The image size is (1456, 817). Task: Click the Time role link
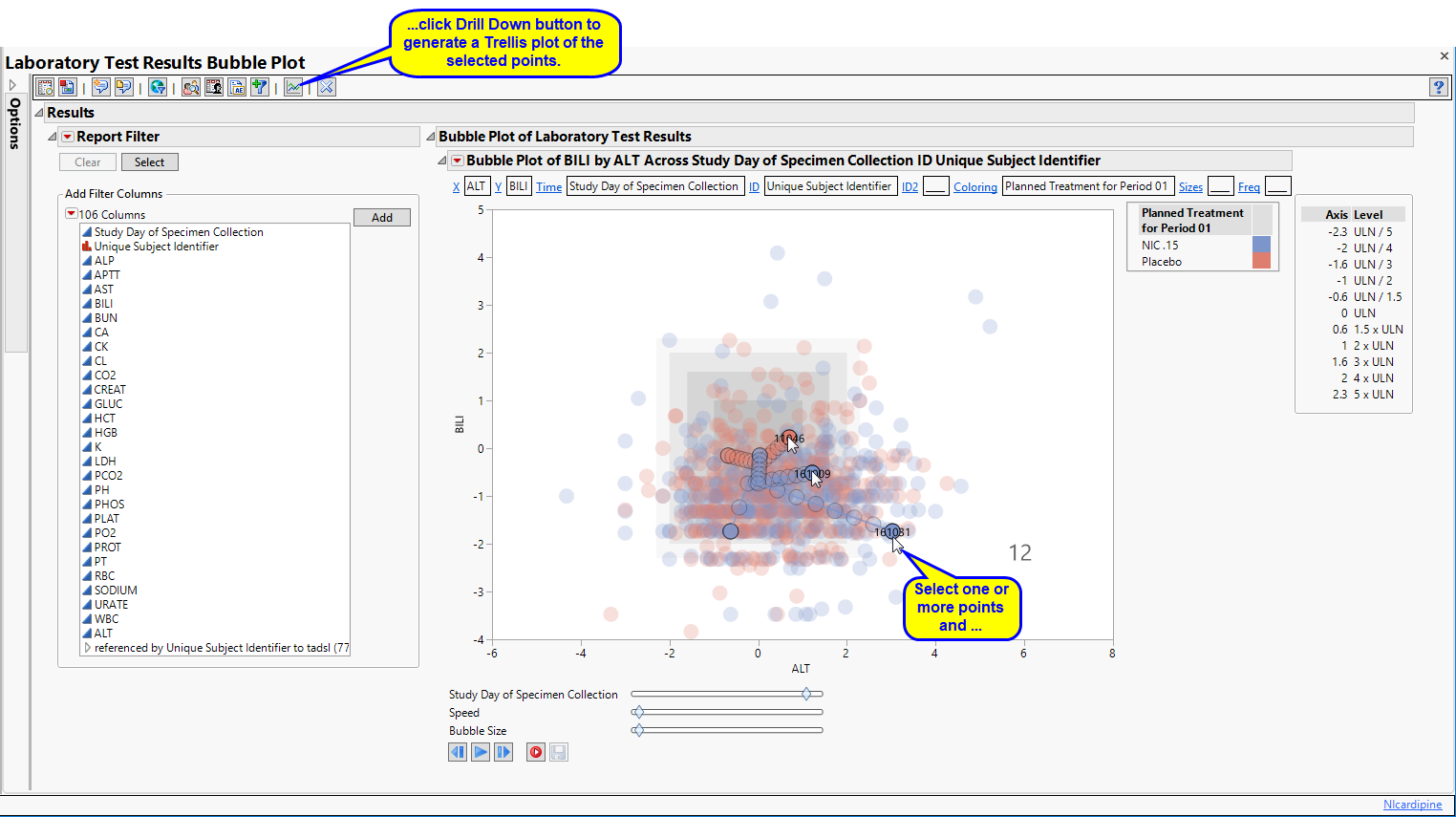[549, 187]
